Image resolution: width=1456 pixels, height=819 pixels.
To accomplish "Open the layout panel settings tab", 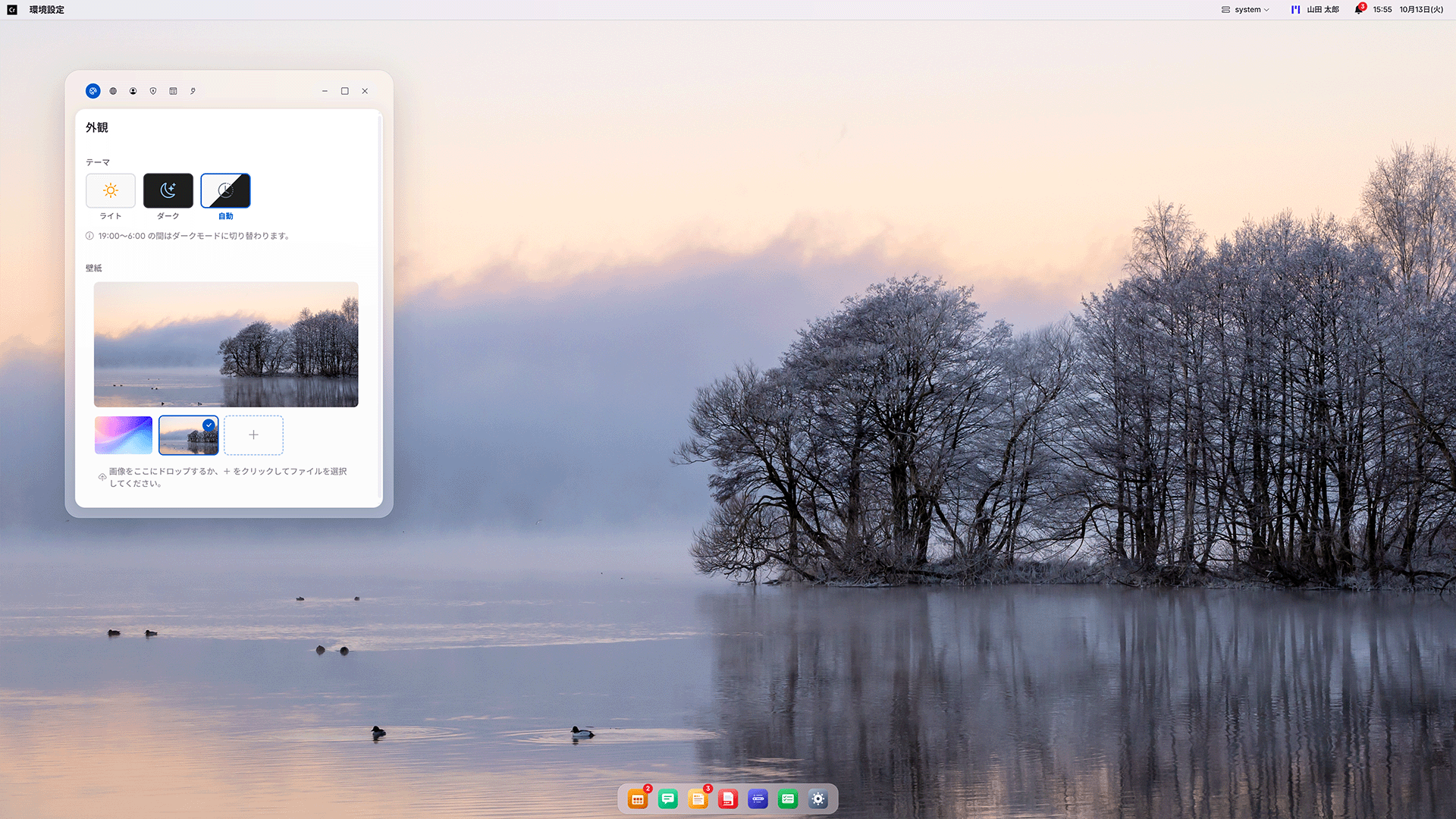I will [x=173, y=91].
